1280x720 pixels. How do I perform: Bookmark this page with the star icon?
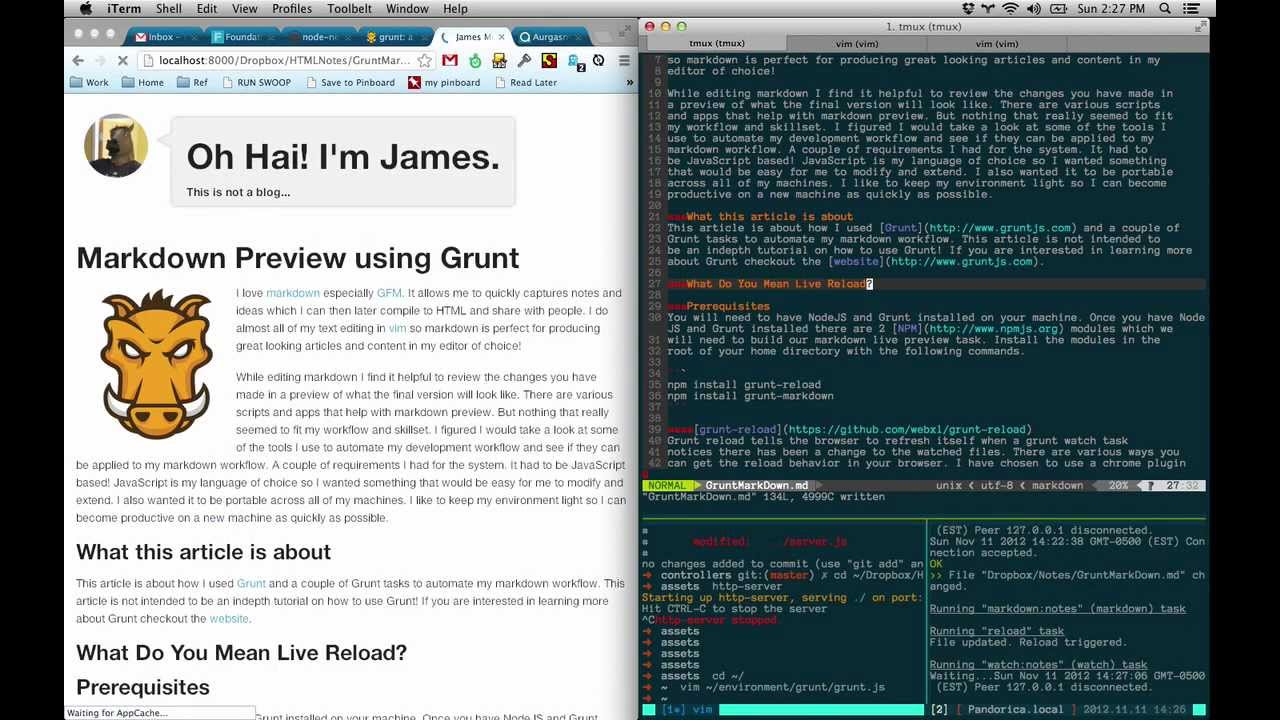coord(425,61)
